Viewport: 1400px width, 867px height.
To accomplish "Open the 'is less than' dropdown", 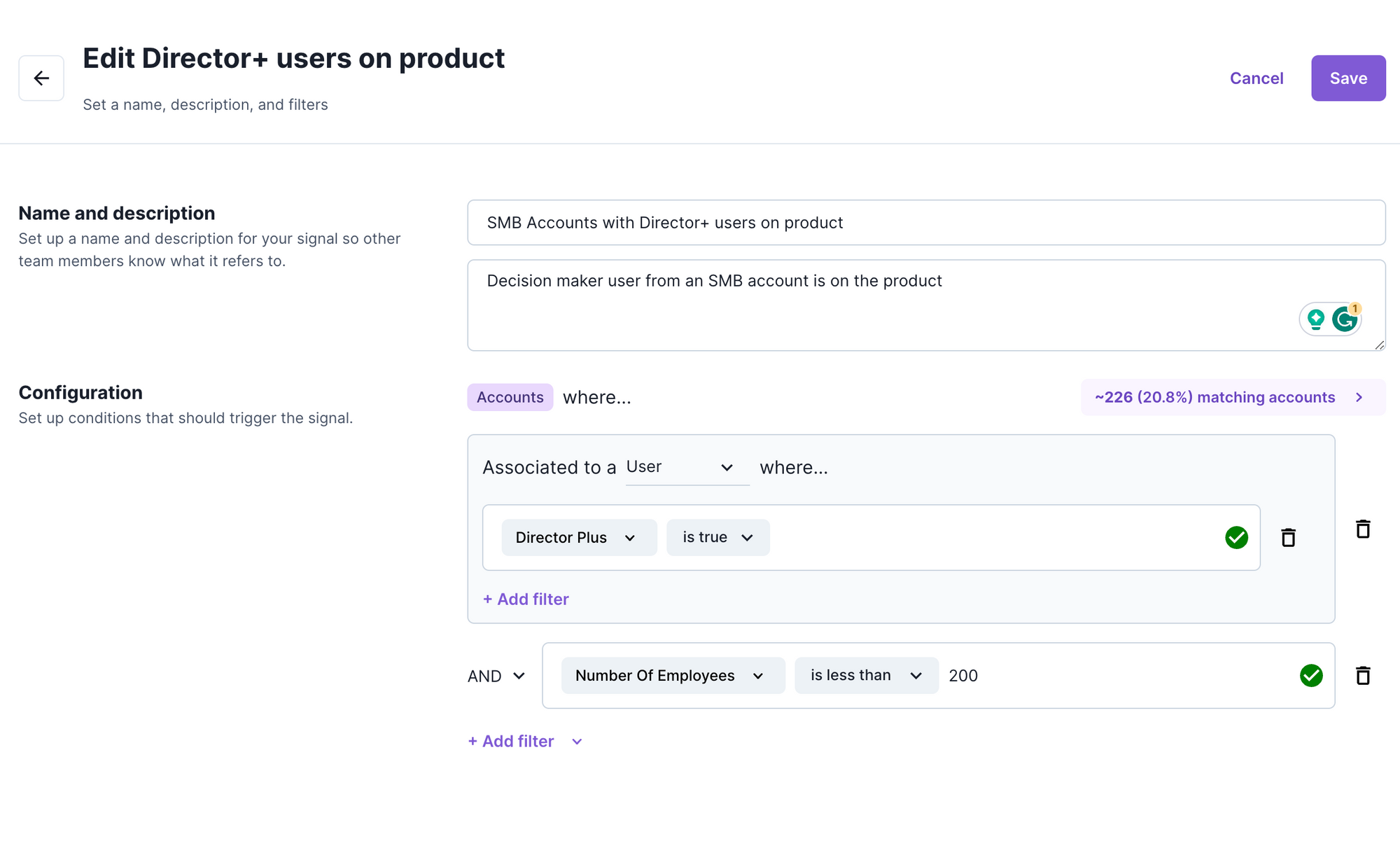I will pos(866,676).
